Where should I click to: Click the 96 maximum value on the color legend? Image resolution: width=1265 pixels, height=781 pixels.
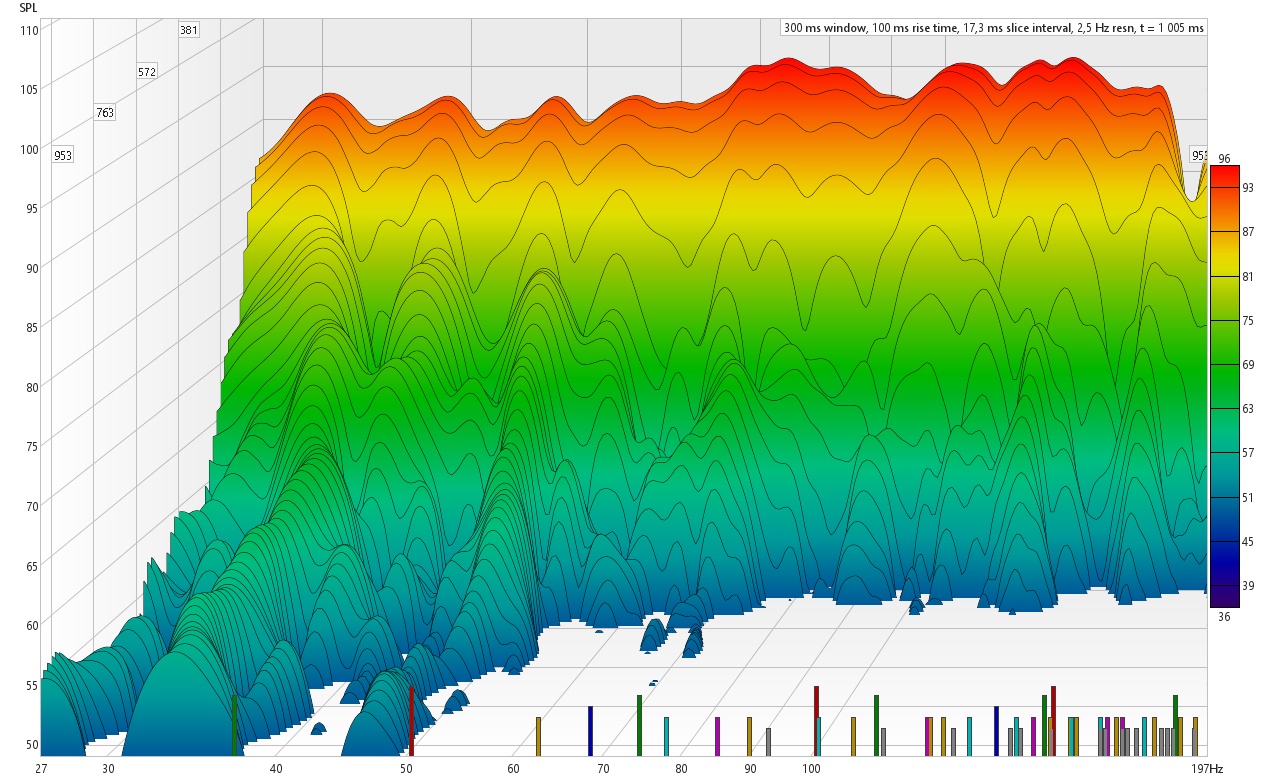[1224, 158]
